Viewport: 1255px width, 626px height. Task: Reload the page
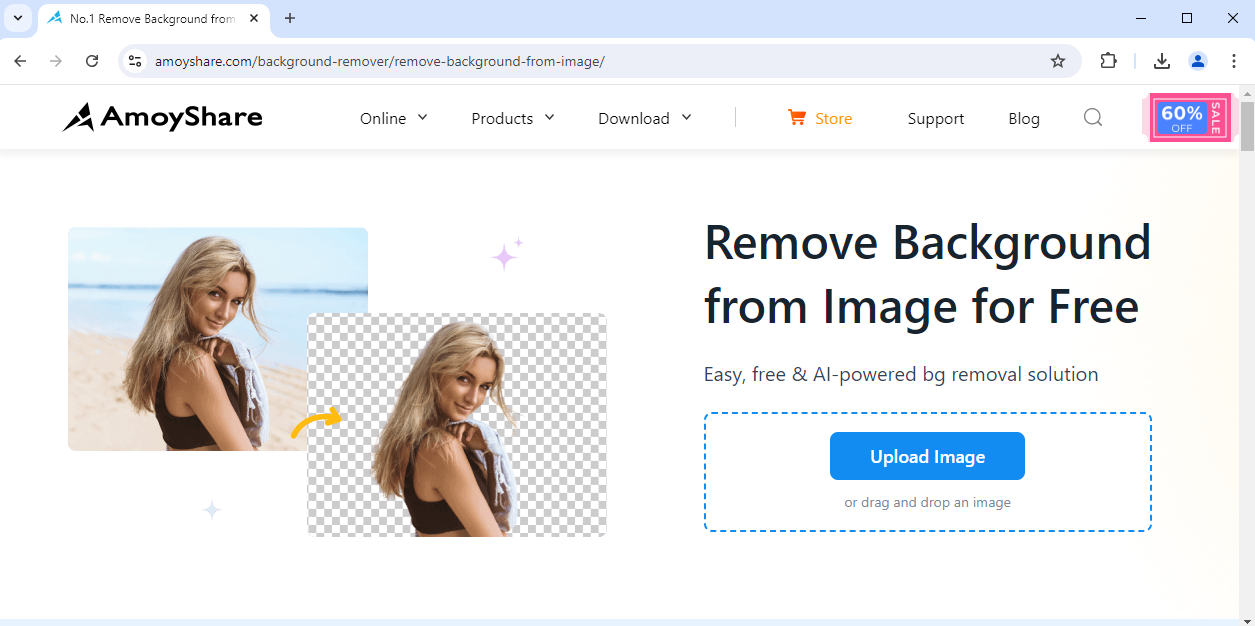pos(92,61)
